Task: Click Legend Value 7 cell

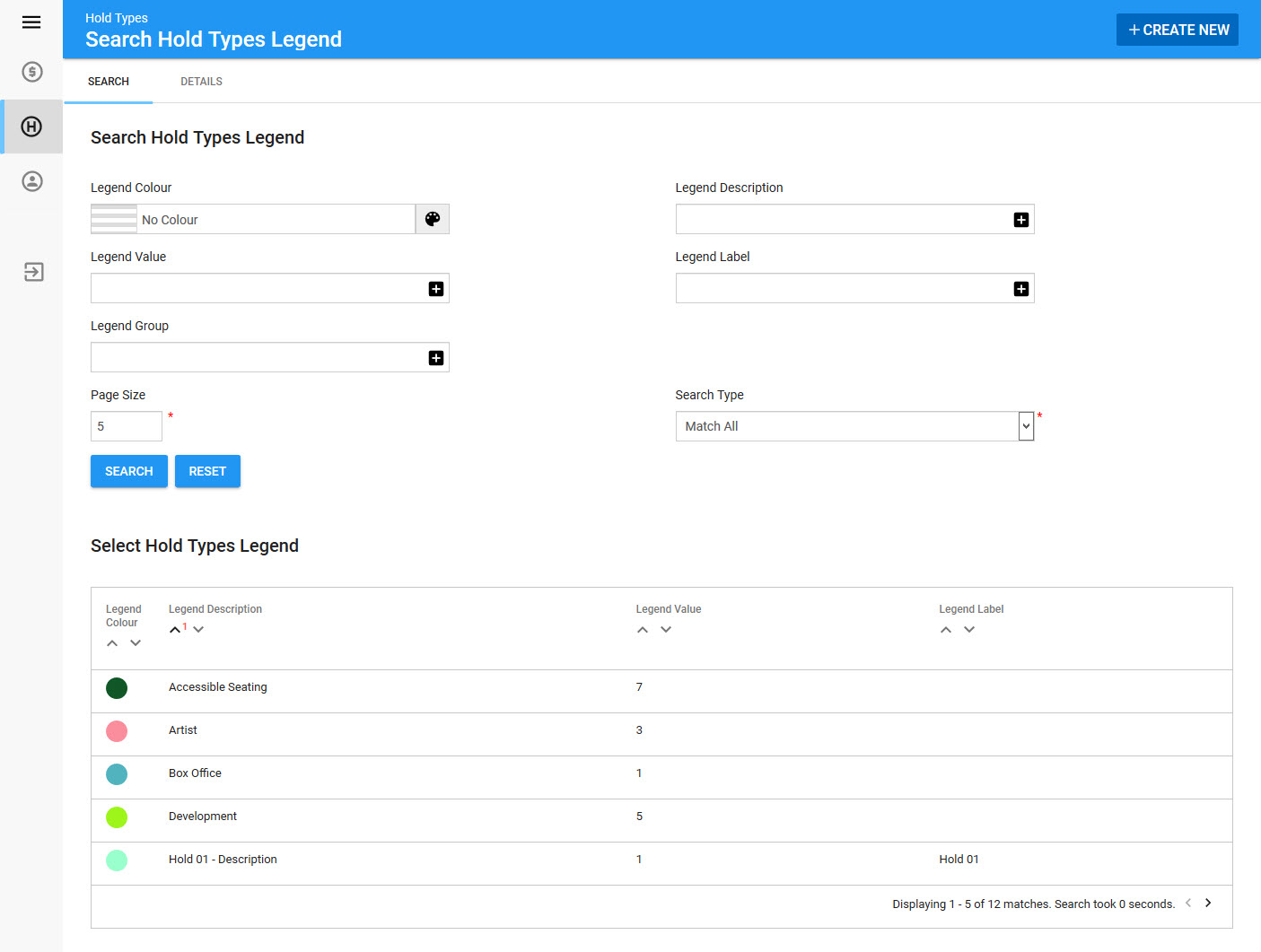Action: [639, 687]
